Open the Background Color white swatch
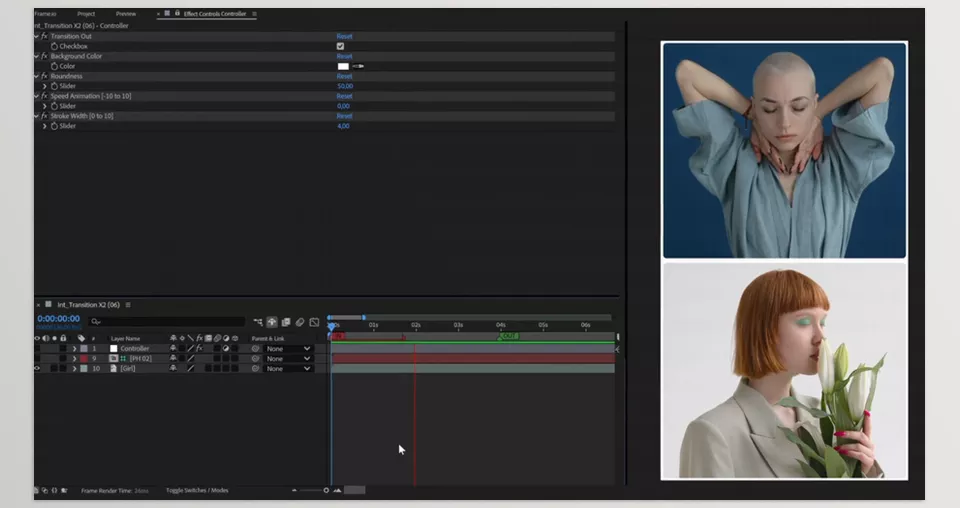 click(x=343, y=66)
